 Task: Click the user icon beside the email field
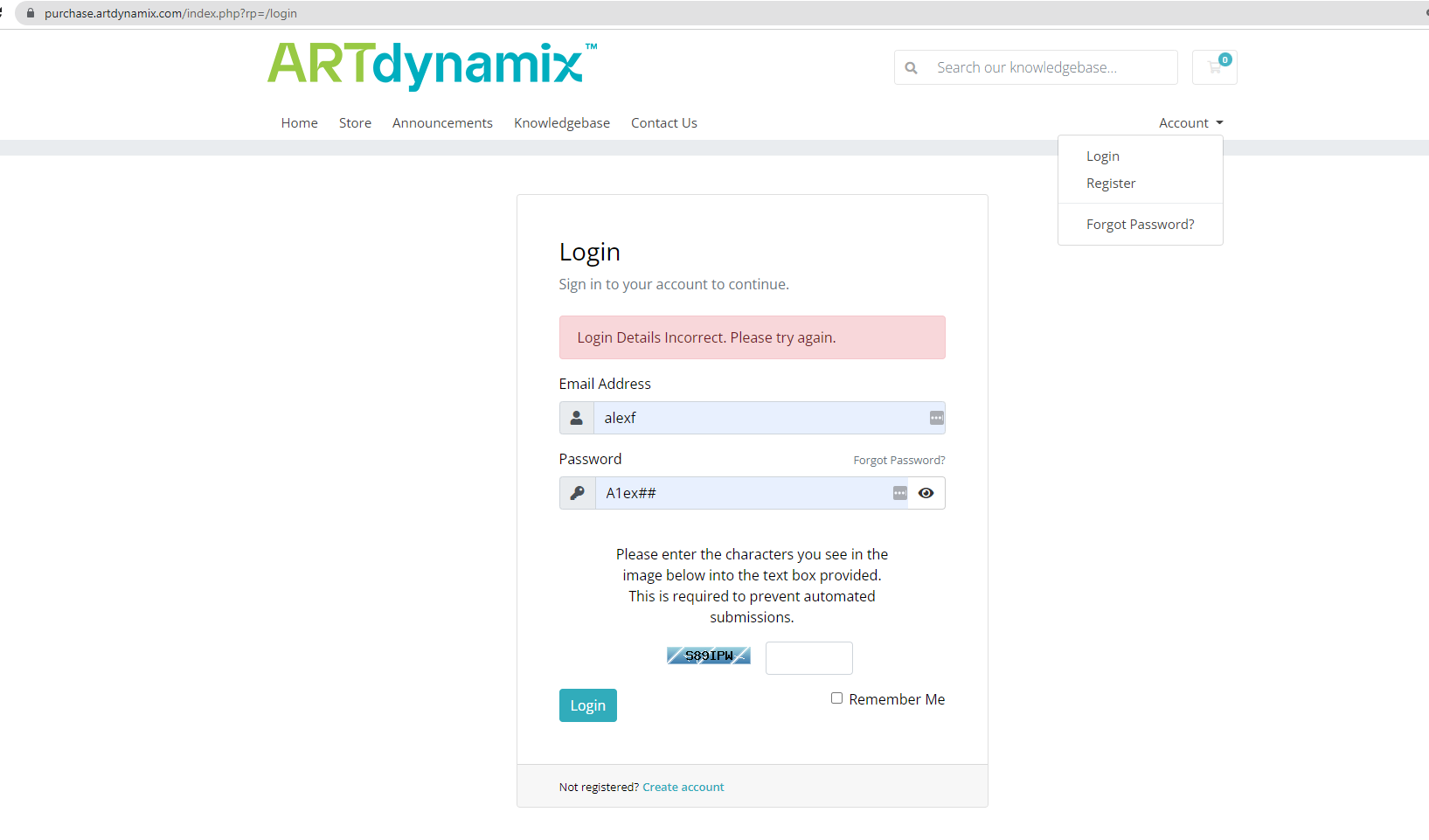coord(577,418)
